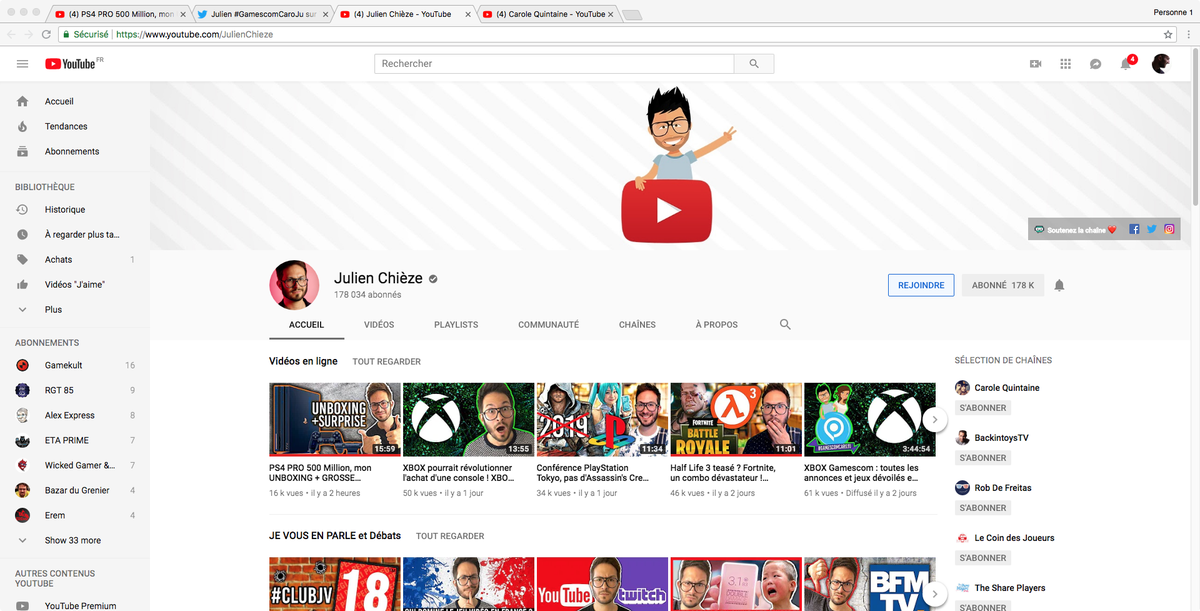1200x611 pixels.
Task: Switch to the PLAYLISTS channel tab
Action: [x=456, y=325]
